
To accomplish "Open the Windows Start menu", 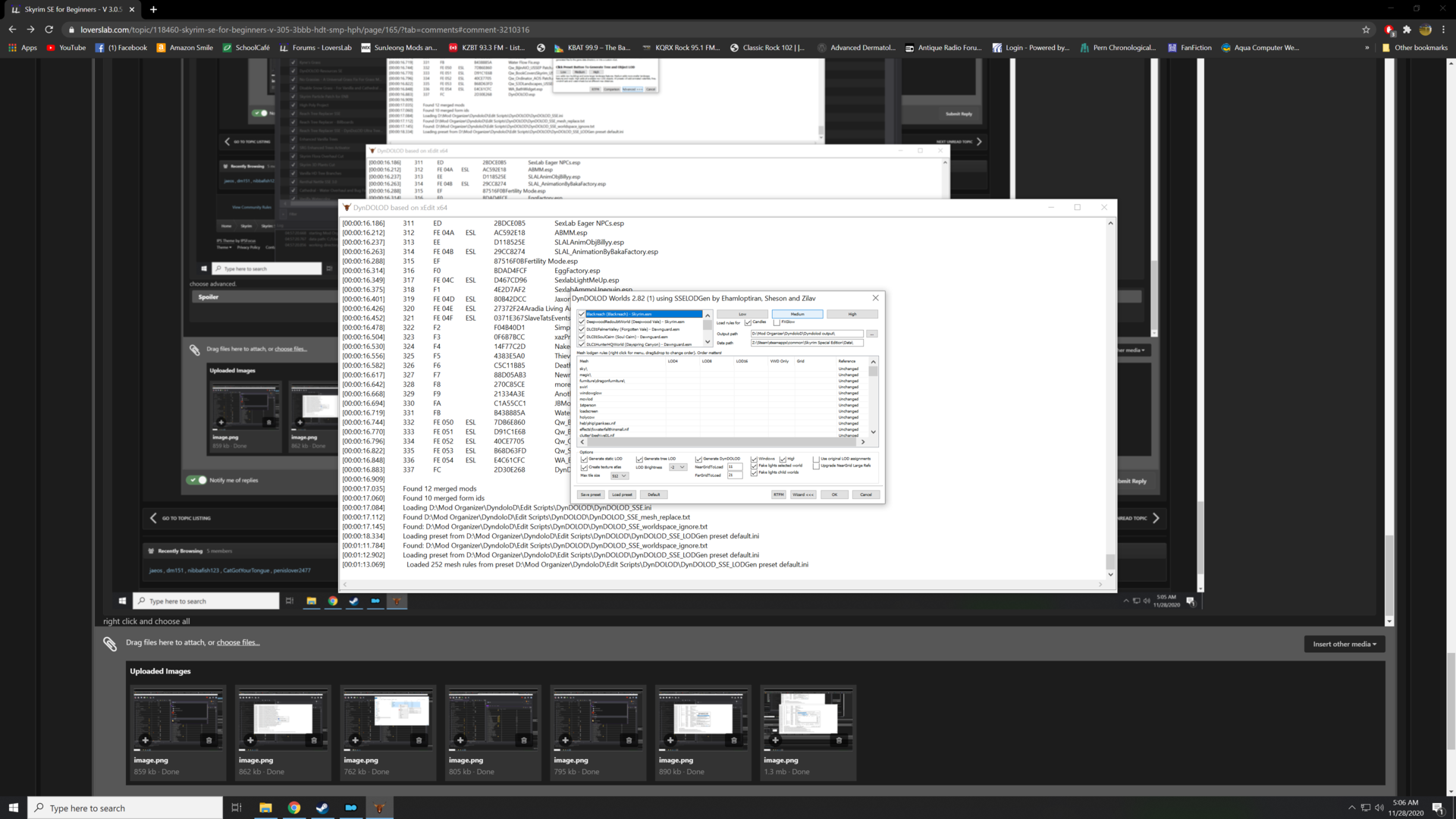I will 13,808.
